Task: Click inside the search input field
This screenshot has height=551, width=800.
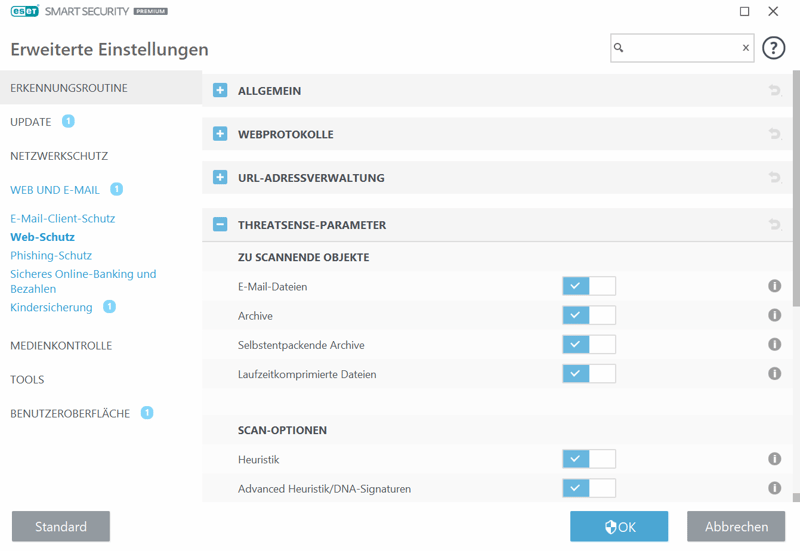Action: (x=680, y=48)
